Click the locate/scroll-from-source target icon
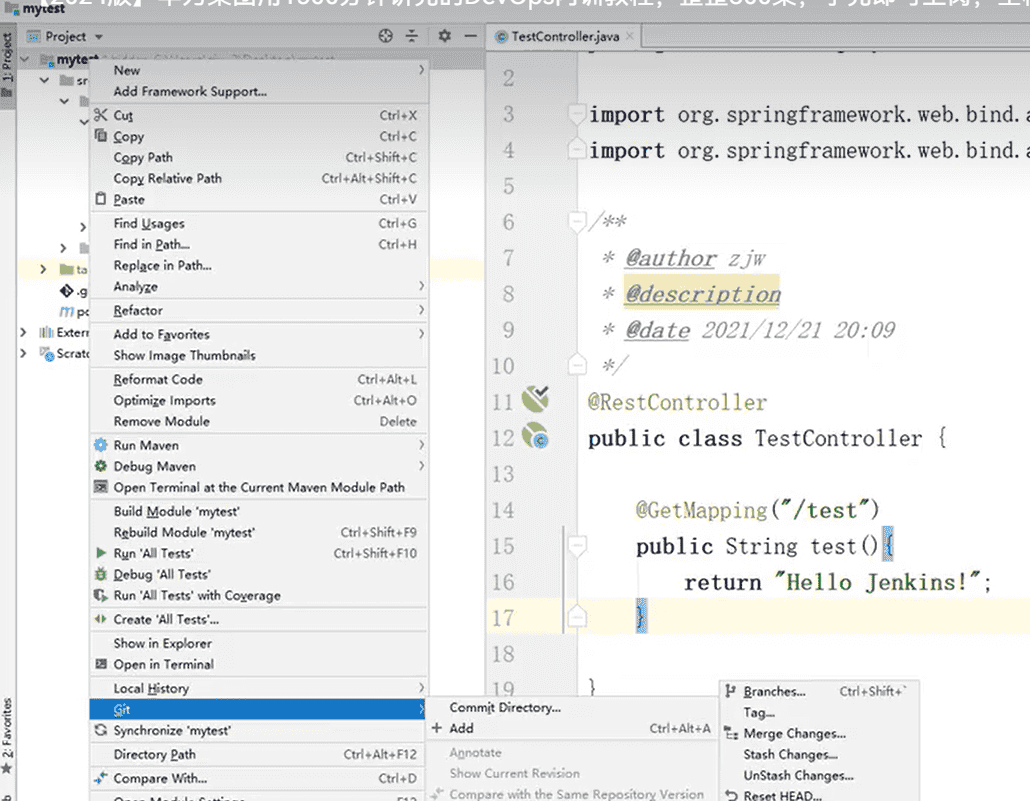This screenshot has width=1030, height=801. pyautogui.click(x=386, y=37)
